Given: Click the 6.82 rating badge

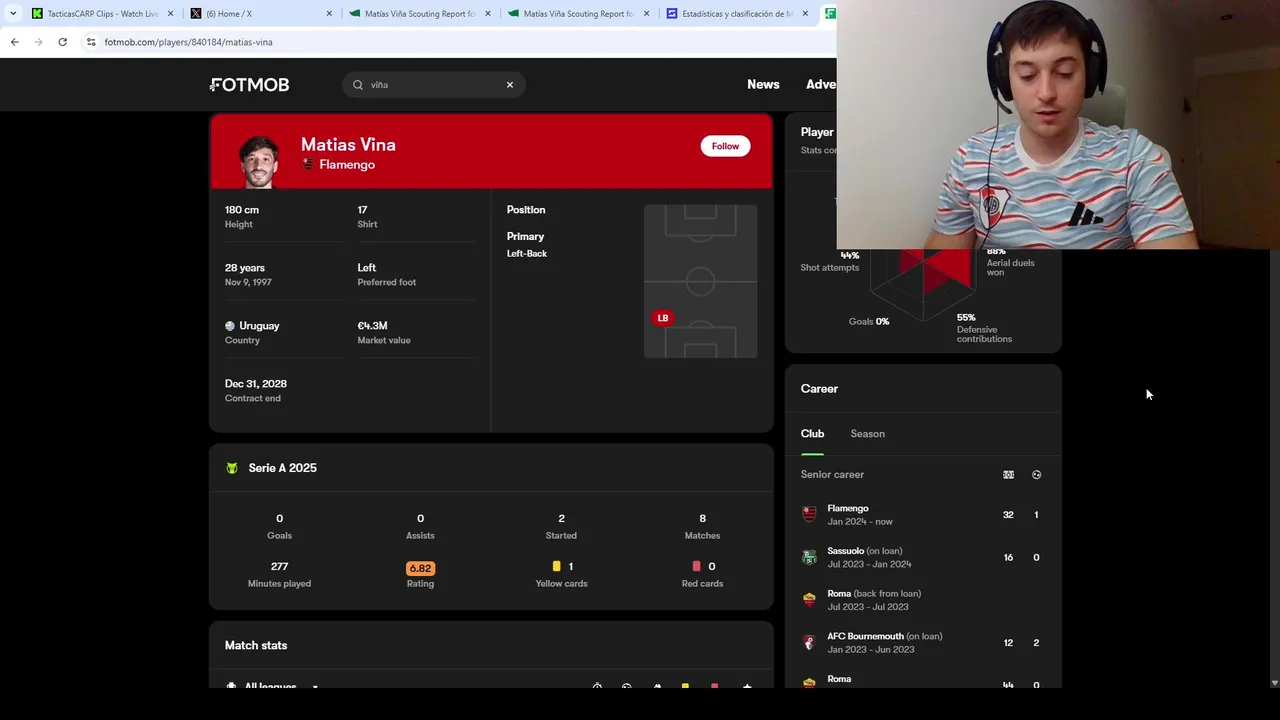Looking at the screenshot, I should pos(420,568).
